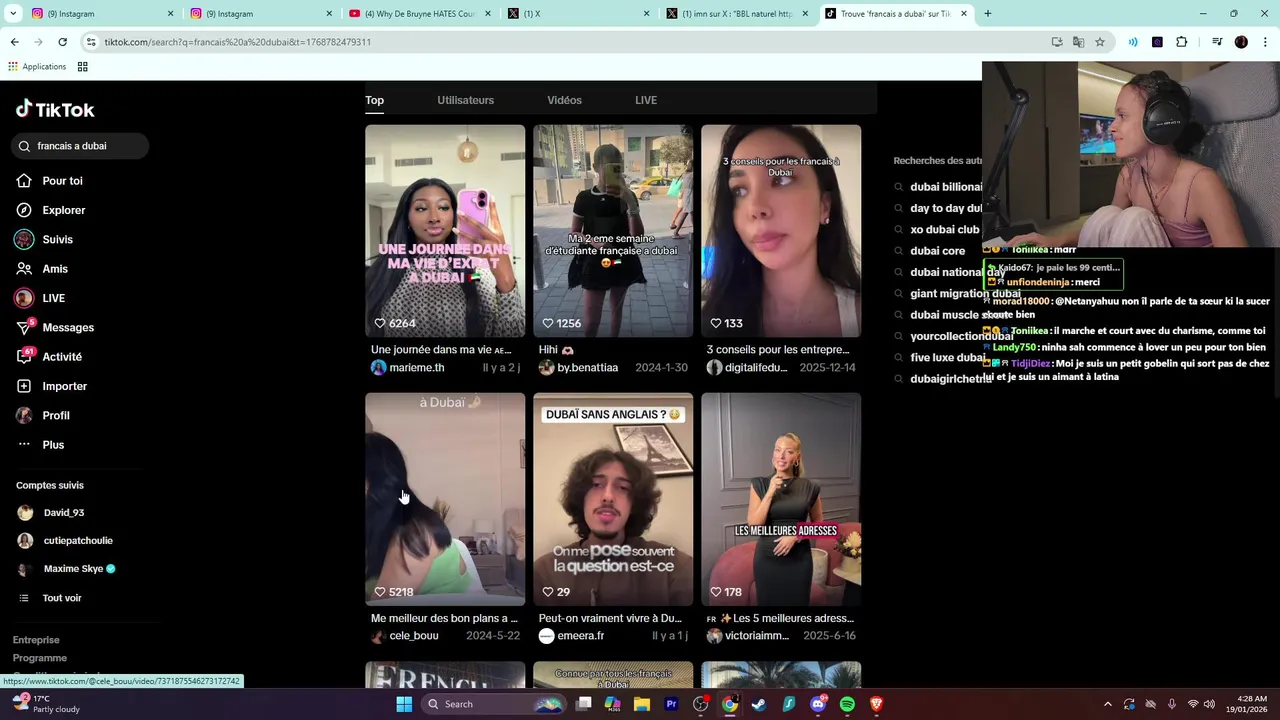1280x720 pixels.
Task: Open the Chrome extensions puzzle icon
Action: (x=1182, y=42)
